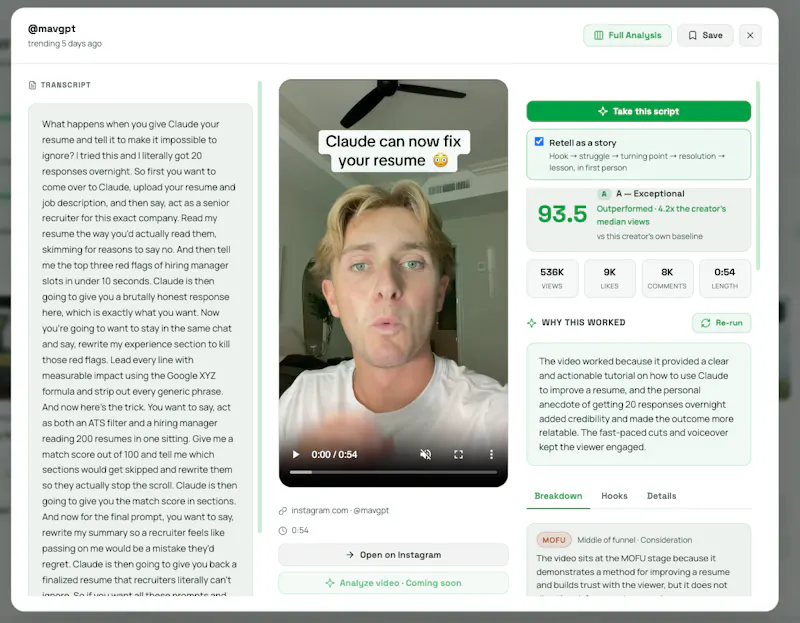Screen dimensions: 800x623
Task: Uncheck the Retell as a story checkbox
Action: coord(539,142)
